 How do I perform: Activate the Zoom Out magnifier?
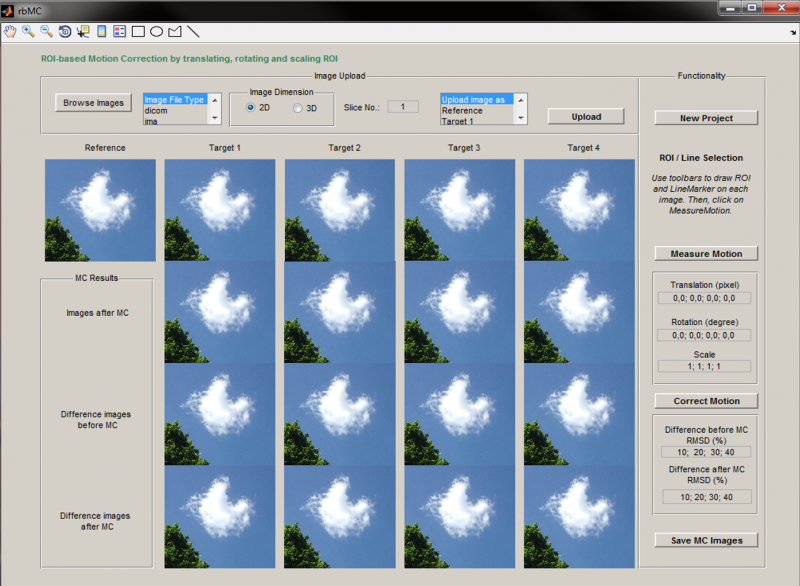click(46, 31)
